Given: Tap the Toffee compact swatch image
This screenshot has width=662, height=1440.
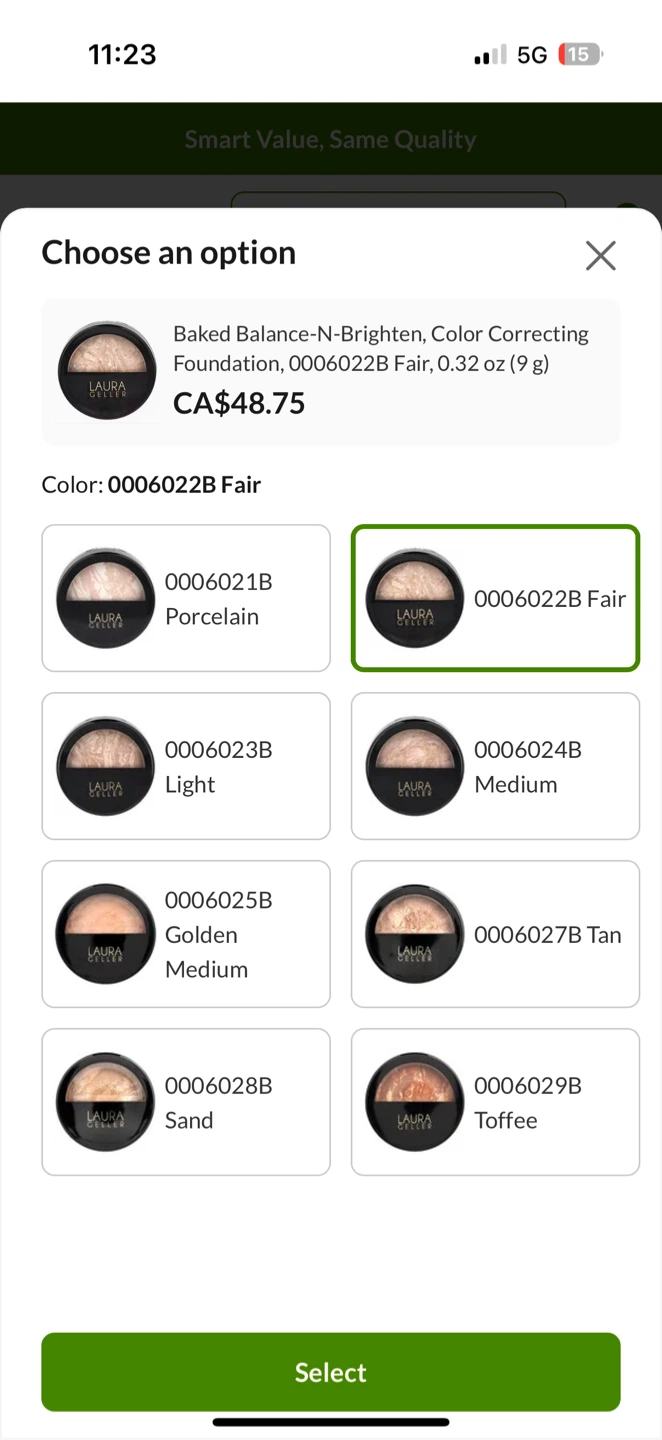Looking at the screenshot, I should [415, 1102].
